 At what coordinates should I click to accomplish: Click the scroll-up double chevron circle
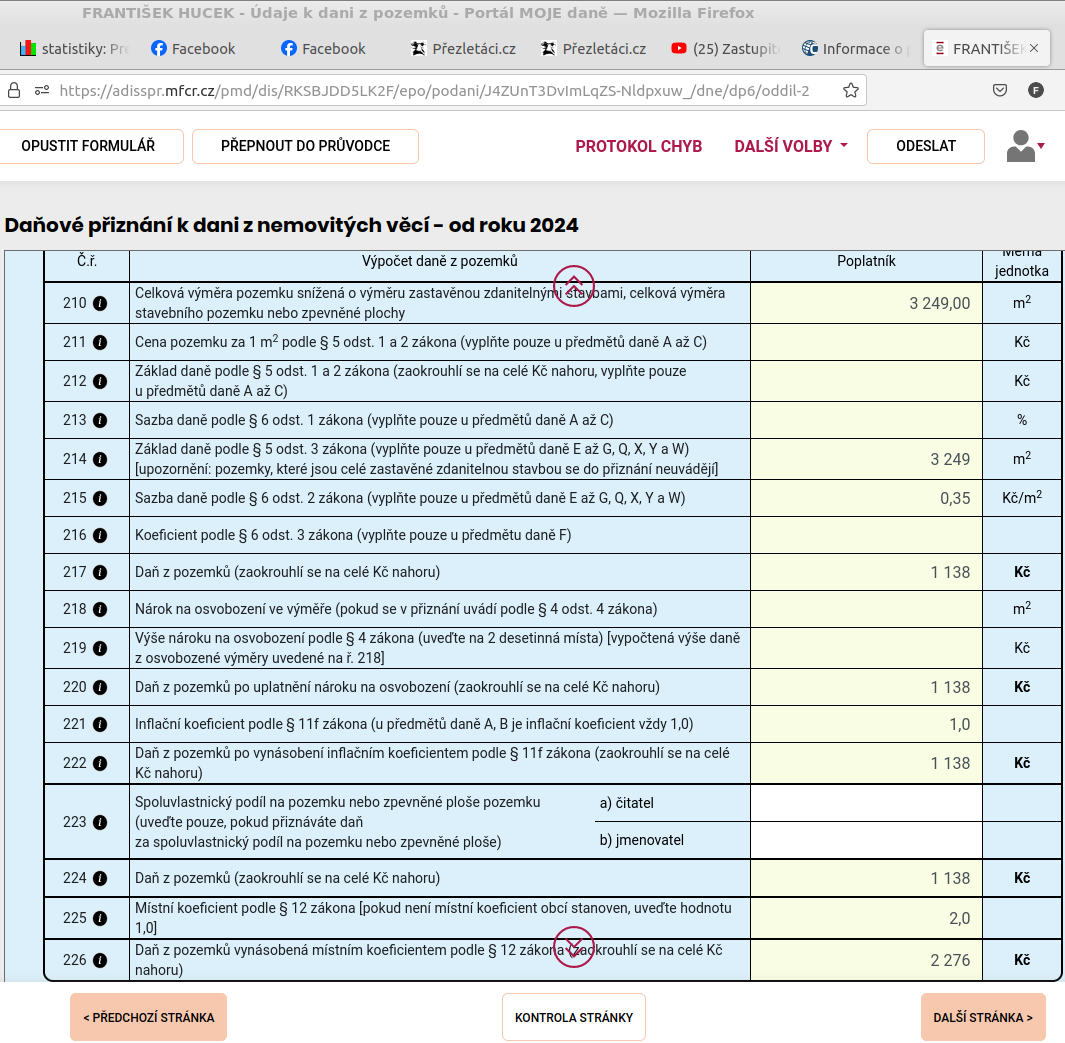574,286
